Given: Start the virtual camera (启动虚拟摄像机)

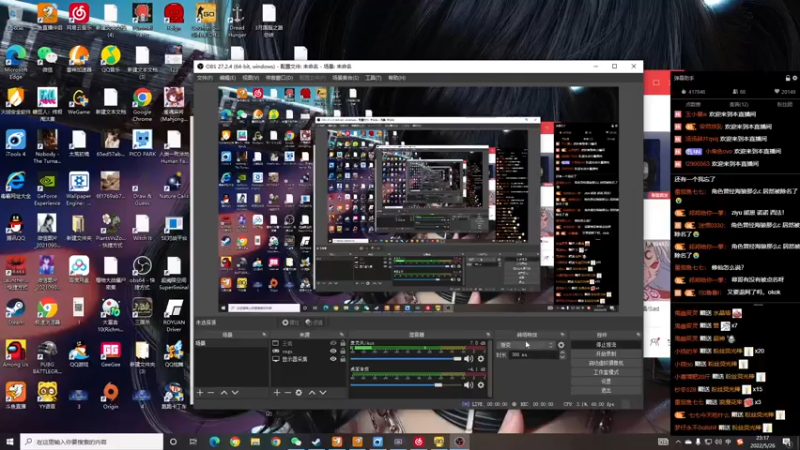Looking at the screenshot, I should point(606,363).
